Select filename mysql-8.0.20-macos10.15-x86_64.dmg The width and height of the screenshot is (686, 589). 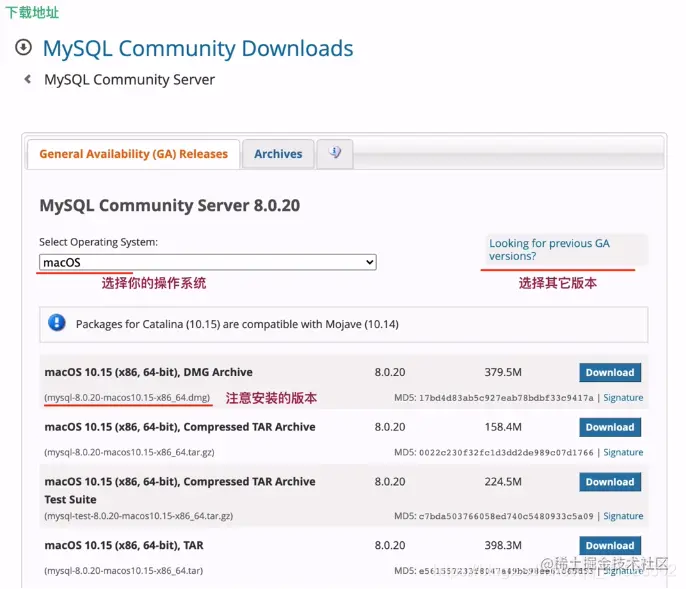click(127, 398)
